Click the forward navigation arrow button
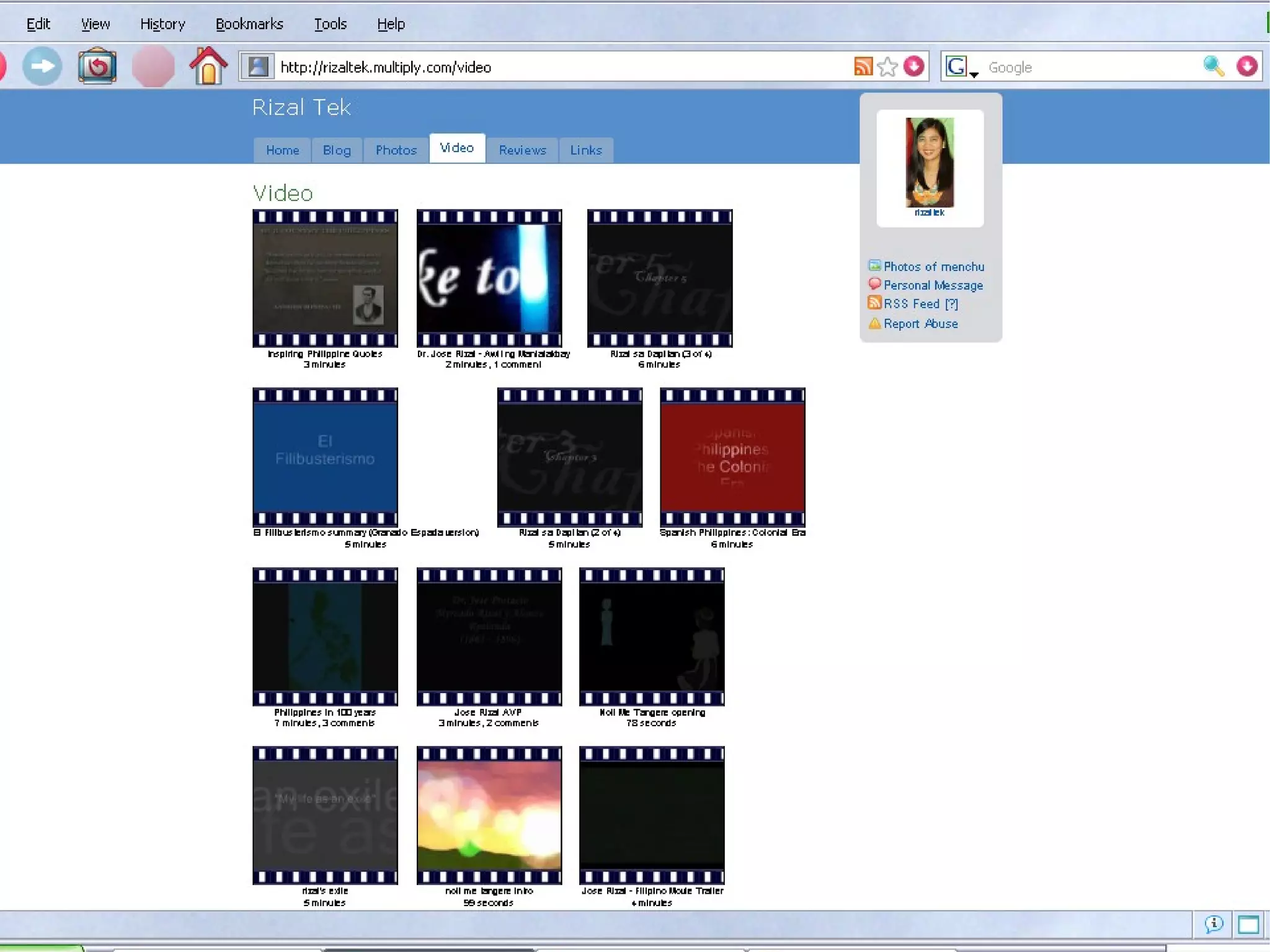This screenshot has width=1270, height=952. click(x=42, y=66)
